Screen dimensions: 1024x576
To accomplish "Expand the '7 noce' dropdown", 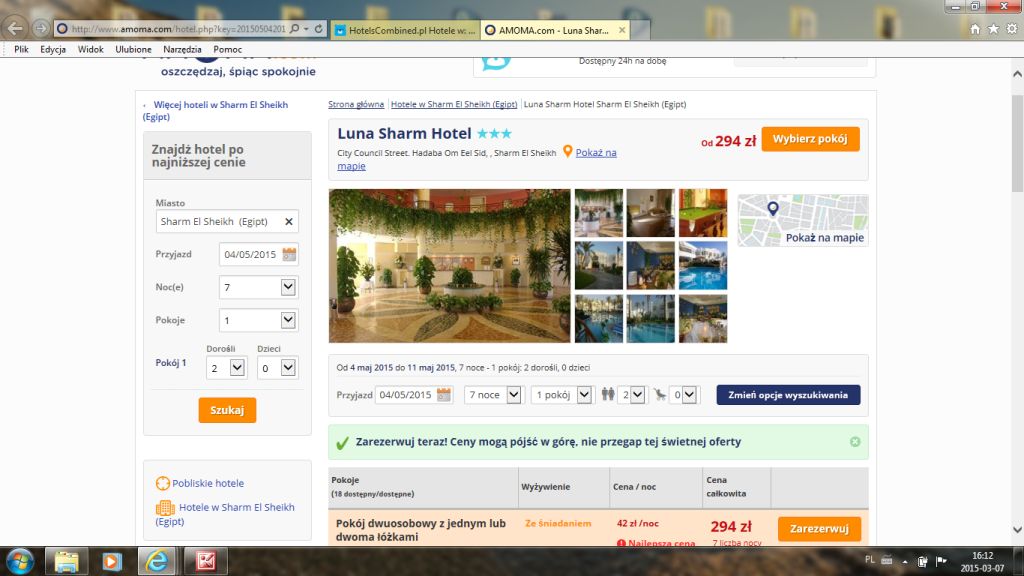I will (514, 394).
